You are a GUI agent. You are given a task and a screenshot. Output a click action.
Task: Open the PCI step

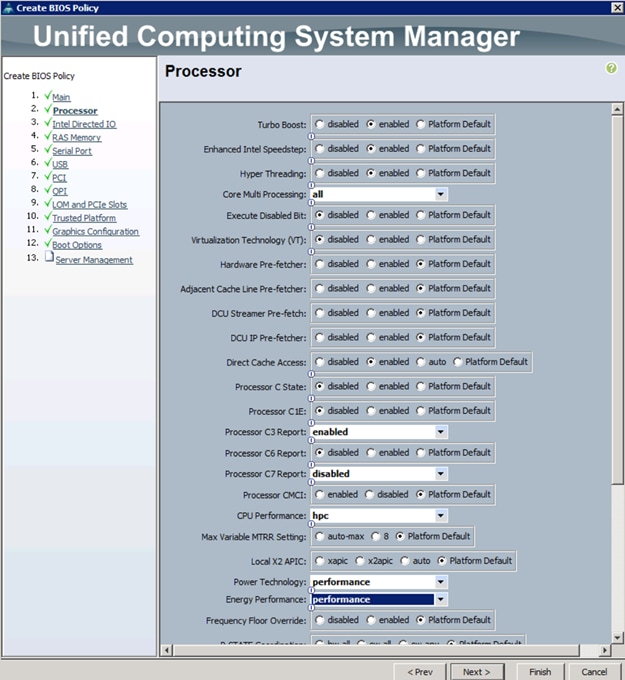[59, 178]
